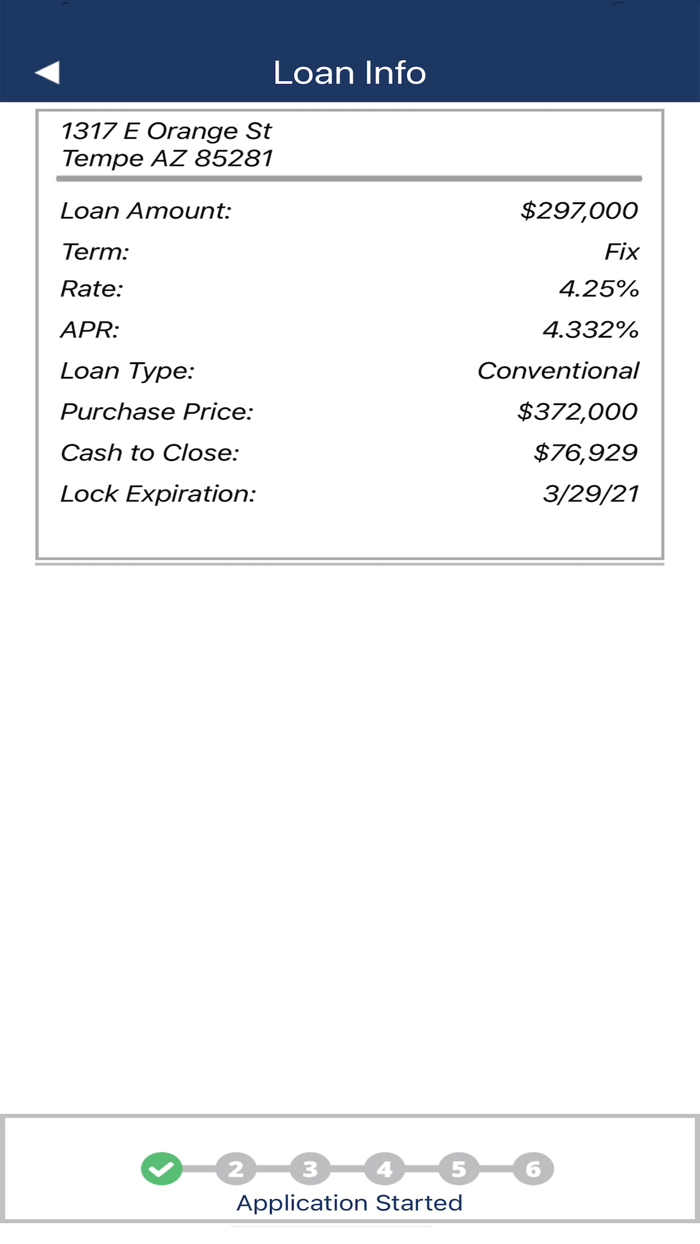The width and height of the screenshot is (700, 1244).
Task: Select step 4 in the progress tracker
Action: click(x=384, y=1166)
